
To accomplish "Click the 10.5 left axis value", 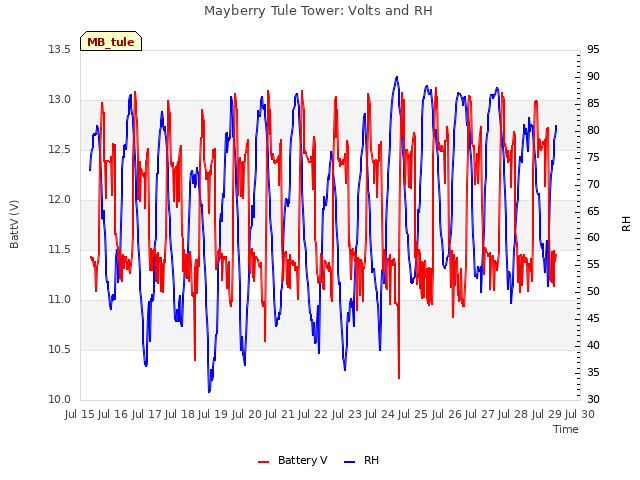I will click(x=60, y=350).
